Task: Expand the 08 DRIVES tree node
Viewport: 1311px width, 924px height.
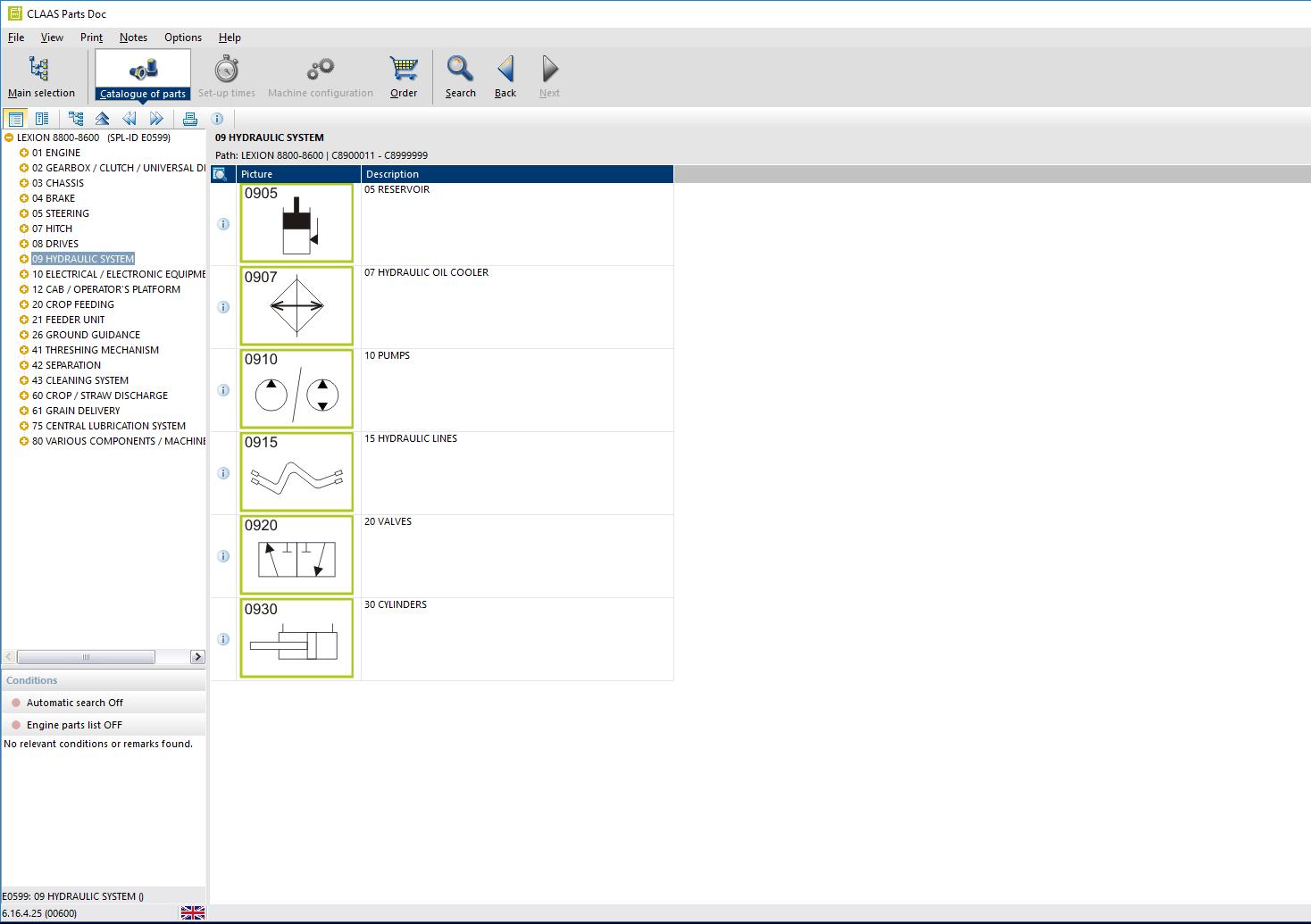Action: 24,244
